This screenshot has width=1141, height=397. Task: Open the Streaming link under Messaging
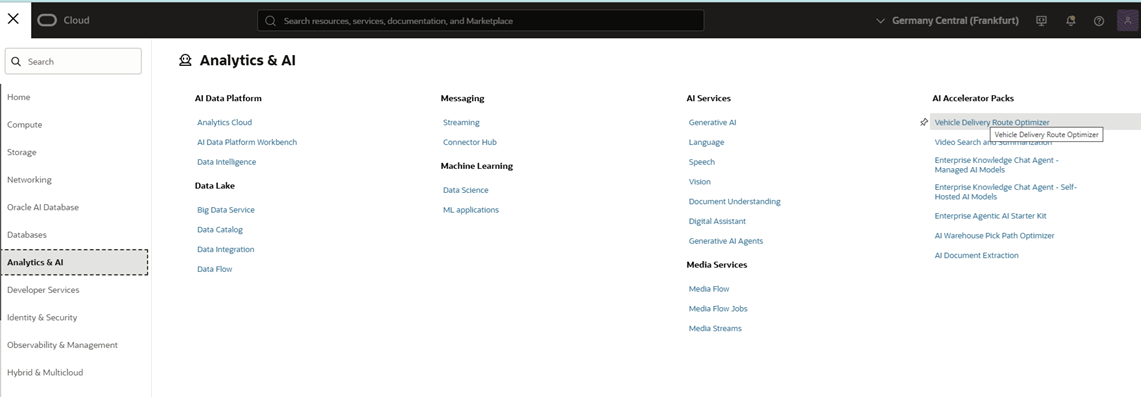(x=461, y=123)
